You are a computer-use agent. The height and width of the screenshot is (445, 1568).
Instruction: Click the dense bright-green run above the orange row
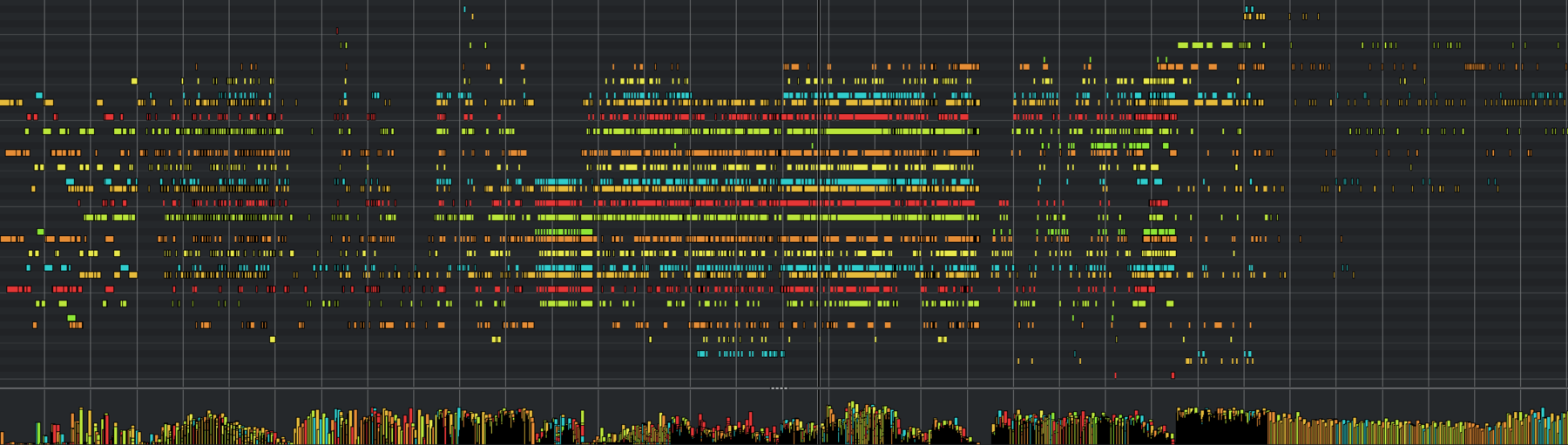(x=563, y=232)
